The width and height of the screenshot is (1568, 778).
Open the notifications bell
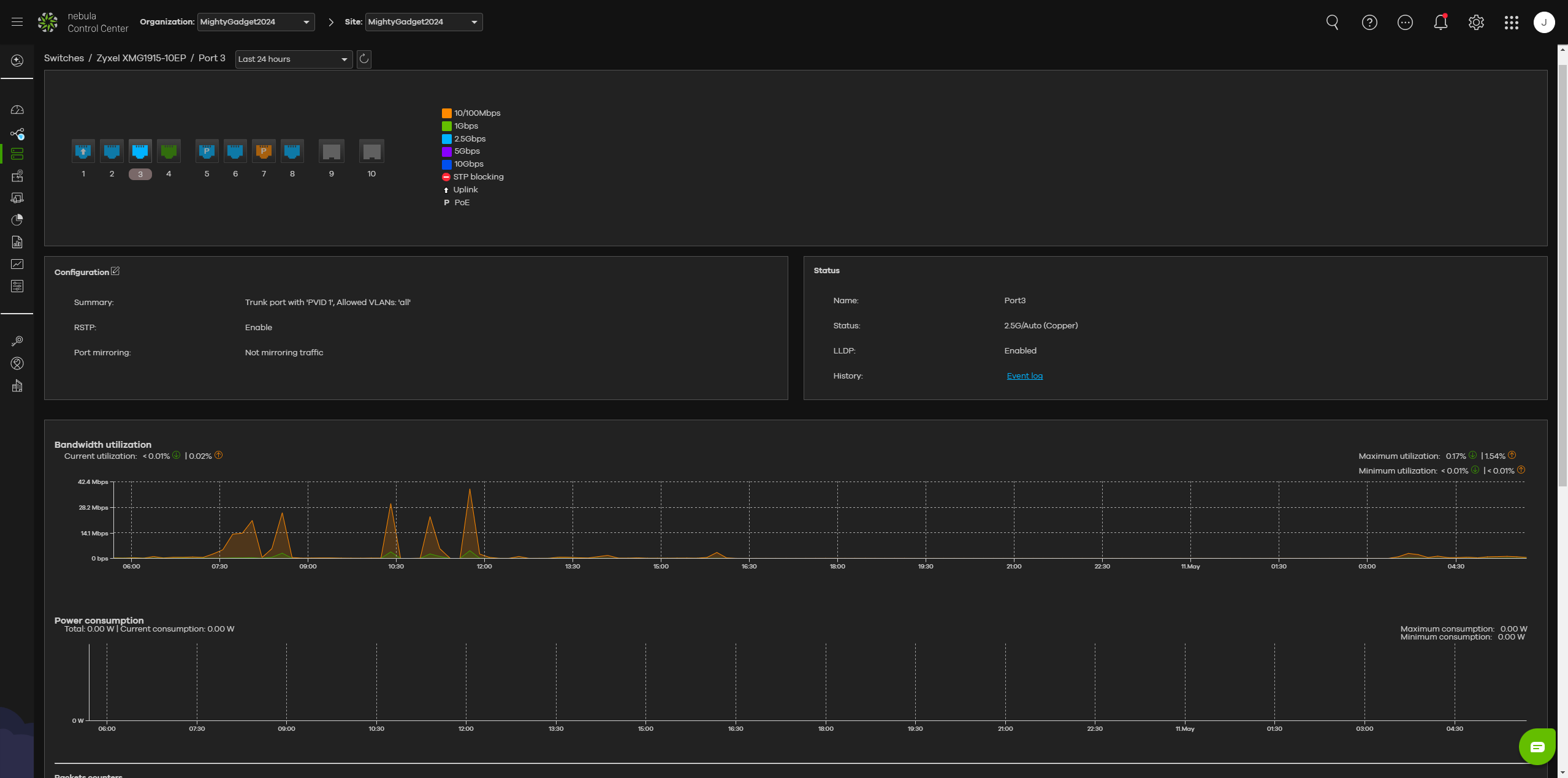(1440, 23)
